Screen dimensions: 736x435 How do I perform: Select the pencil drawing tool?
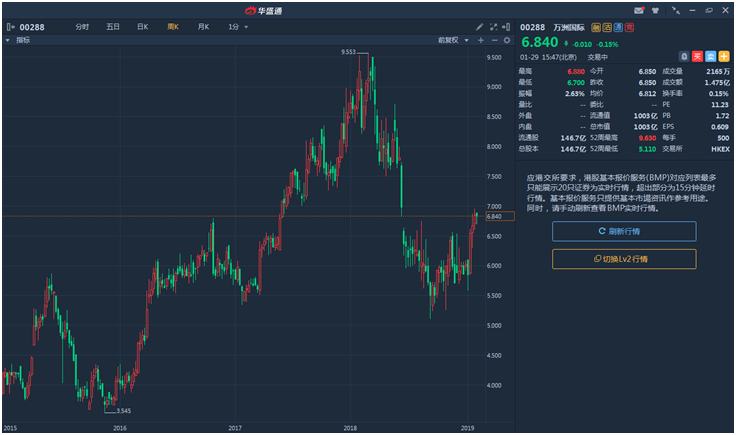point(479,27)
